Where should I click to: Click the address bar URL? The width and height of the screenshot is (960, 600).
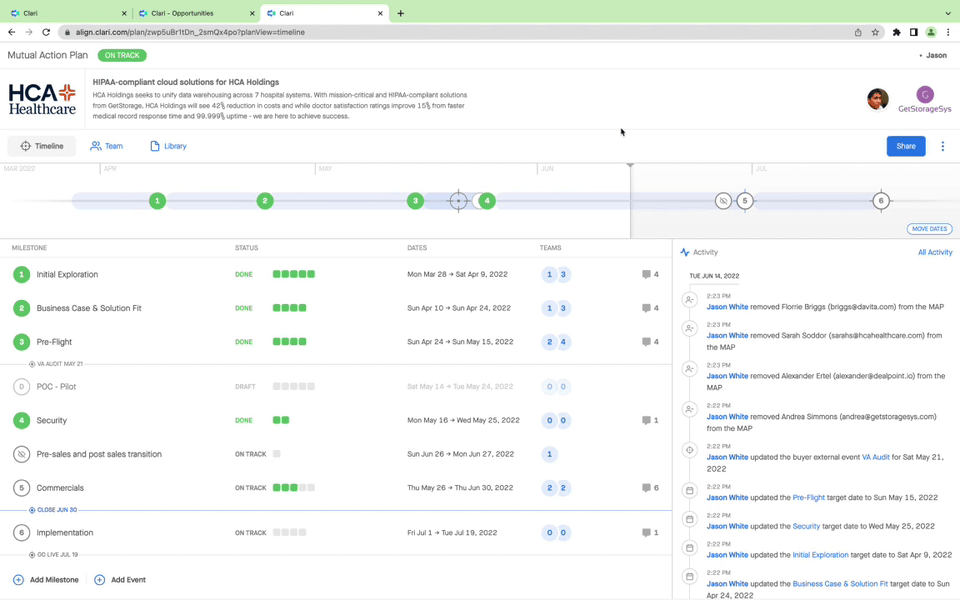pos(190,32)
